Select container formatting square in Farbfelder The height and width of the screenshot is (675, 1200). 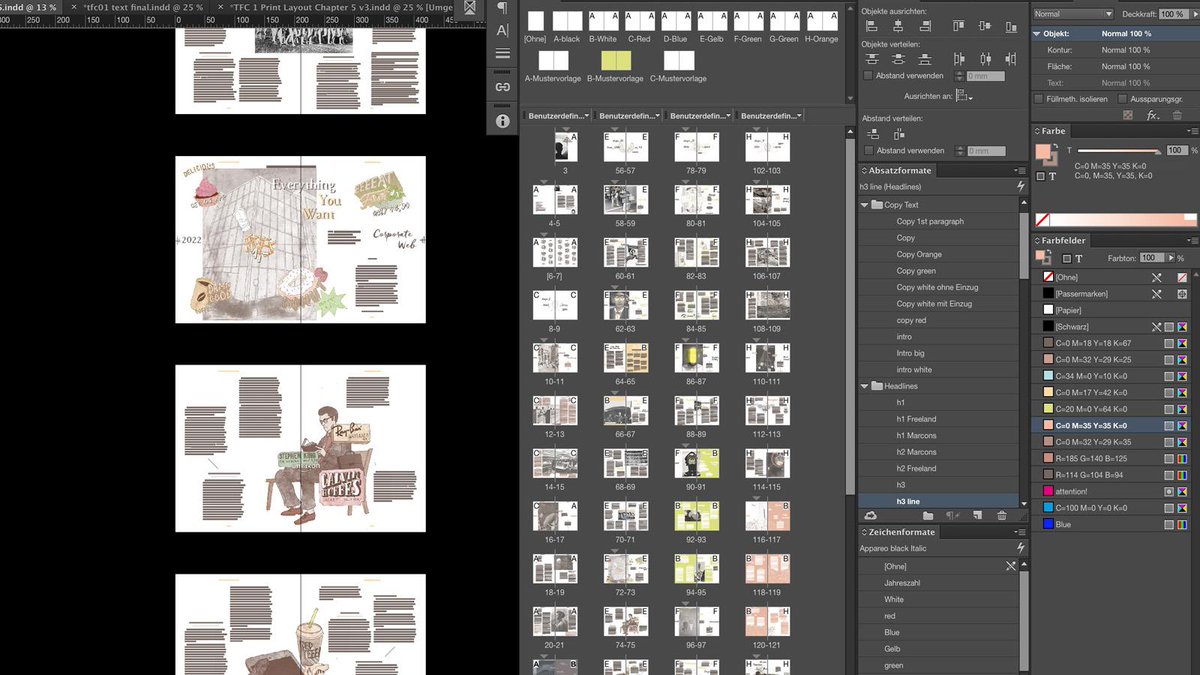[x=1065, y=258]
